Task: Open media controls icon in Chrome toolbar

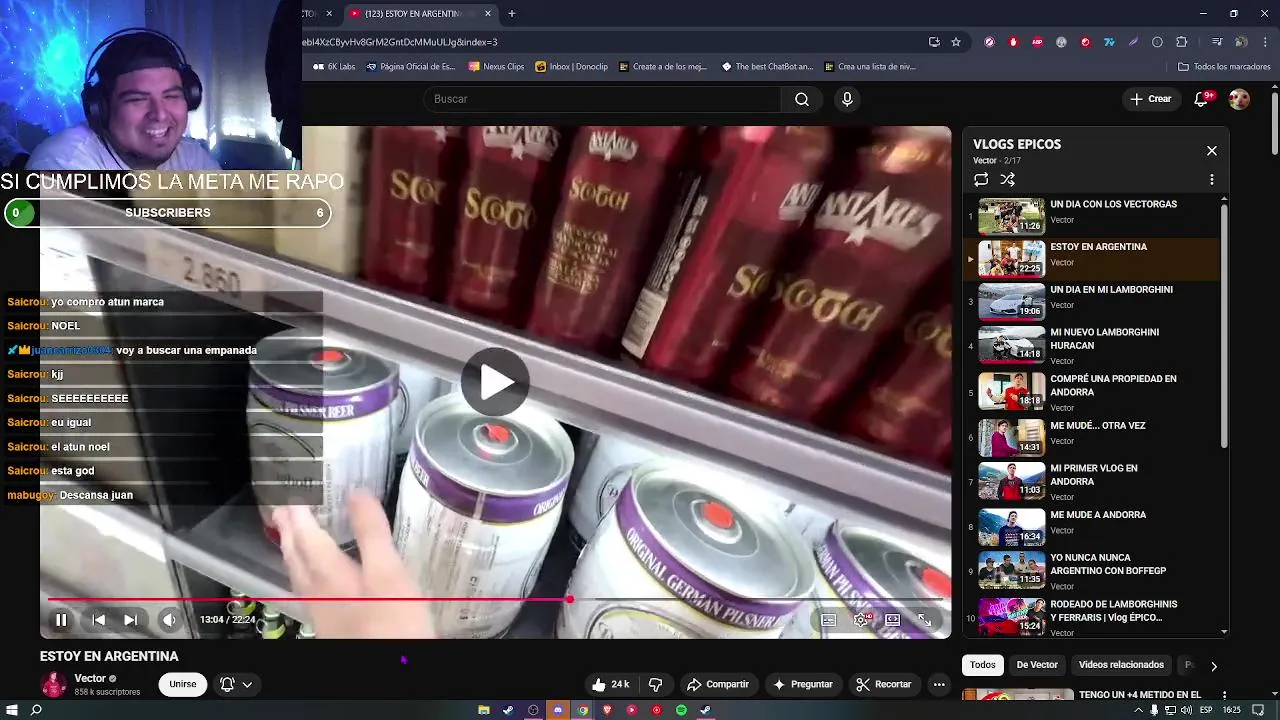Action: pyautogui.click(x=1217, y=42)
